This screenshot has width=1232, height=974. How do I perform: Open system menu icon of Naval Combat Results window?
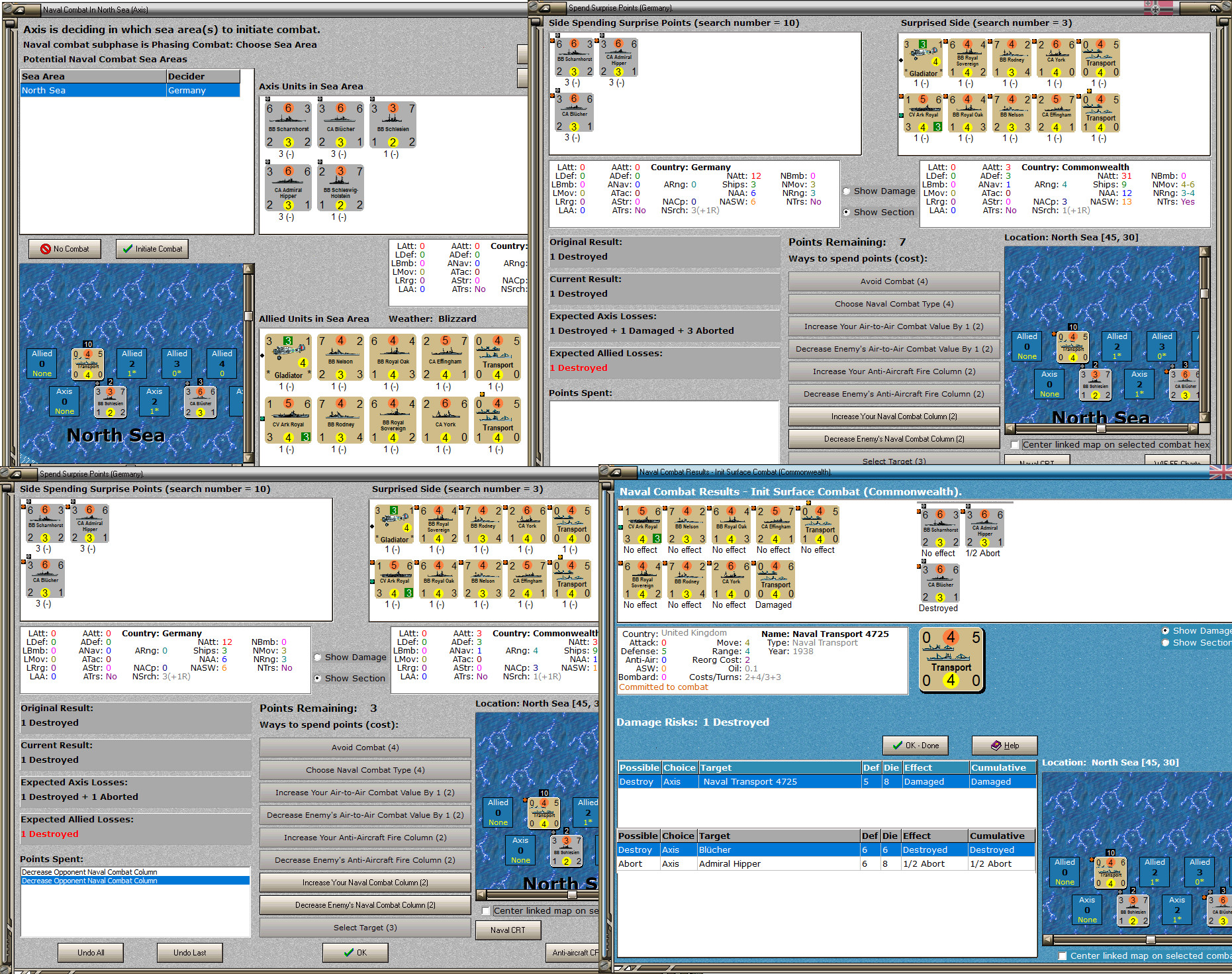point(615,472)
